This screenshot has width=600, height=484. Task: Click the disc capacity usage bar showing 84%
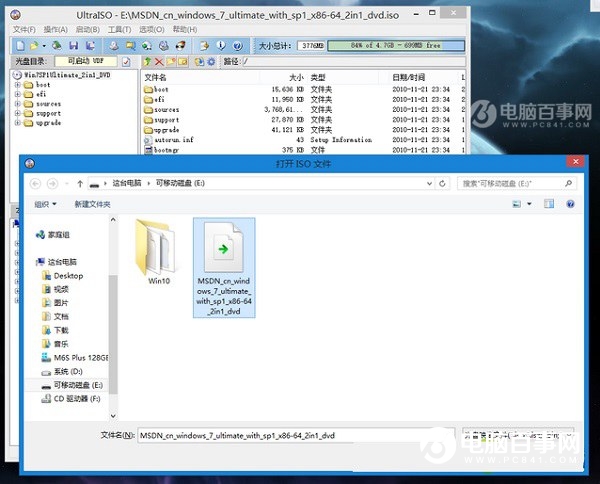point(396,46)
